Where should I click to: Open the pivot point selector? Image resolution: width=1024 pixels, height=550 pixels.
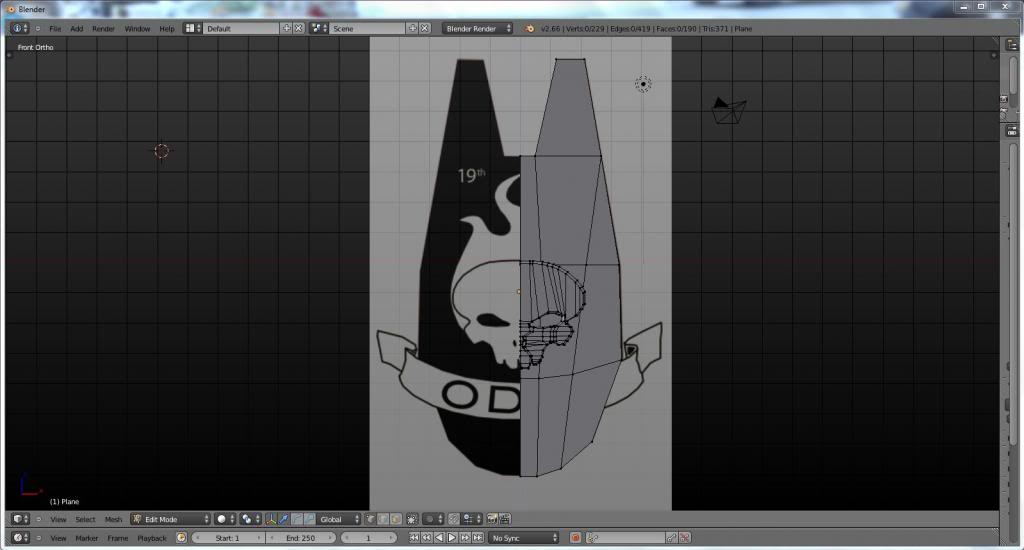coord(249,519)
